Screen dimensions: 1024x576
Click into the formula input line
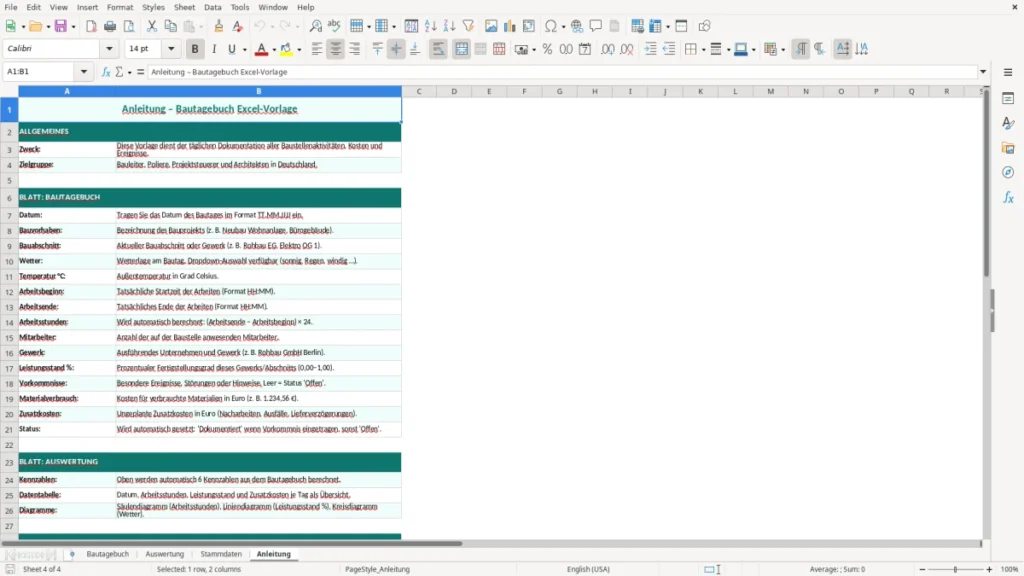[x=562, y=72]
